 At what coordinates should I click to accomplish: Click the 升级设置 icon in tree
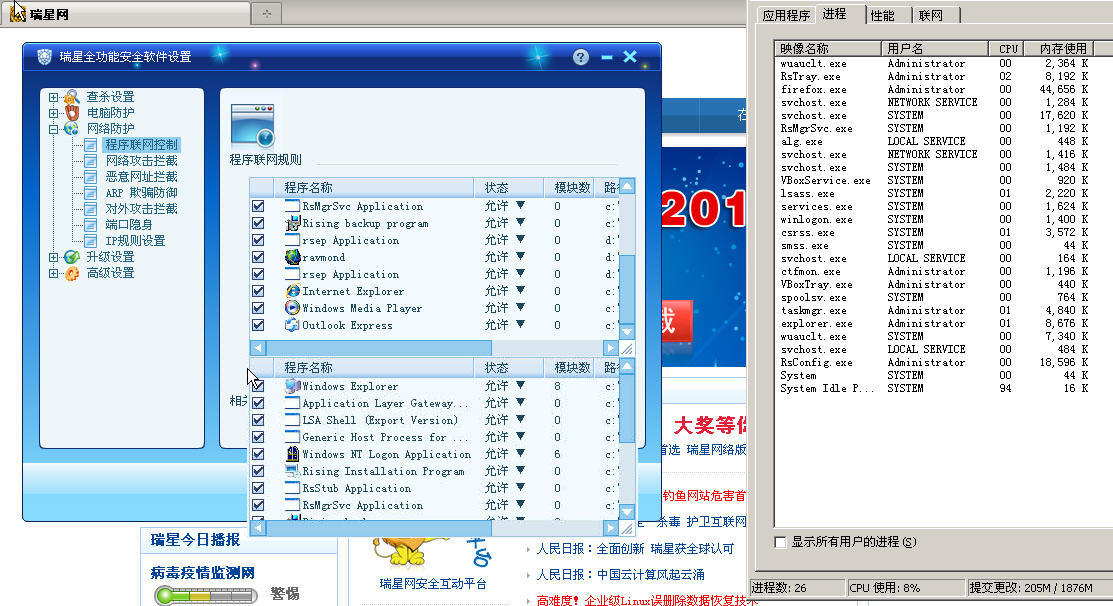tap(72, 257)
